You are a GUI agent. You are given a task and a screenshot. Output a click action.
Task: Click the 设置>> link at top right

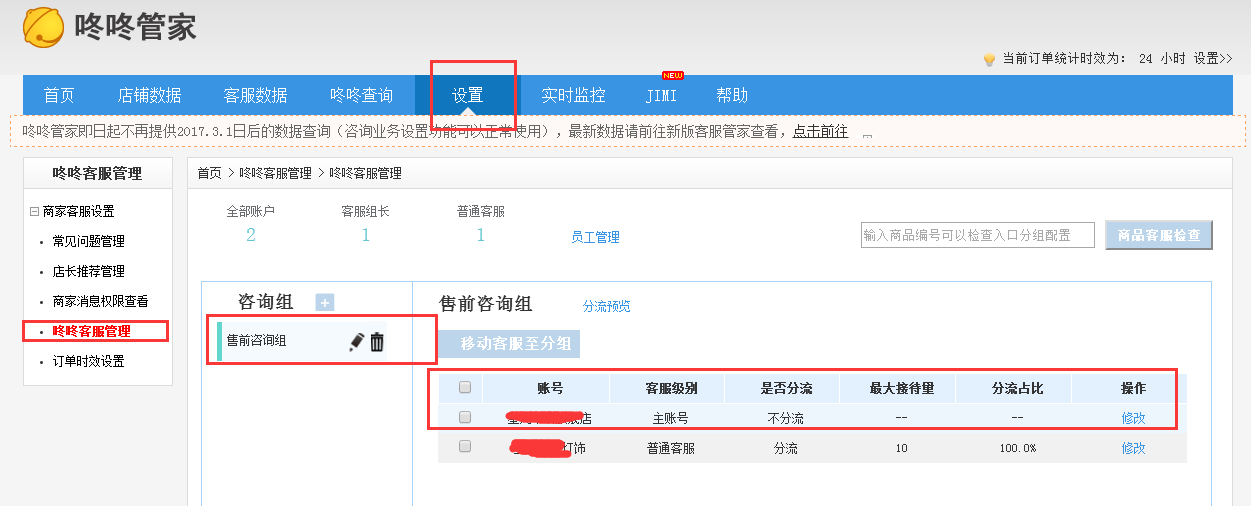[1213, 59]
